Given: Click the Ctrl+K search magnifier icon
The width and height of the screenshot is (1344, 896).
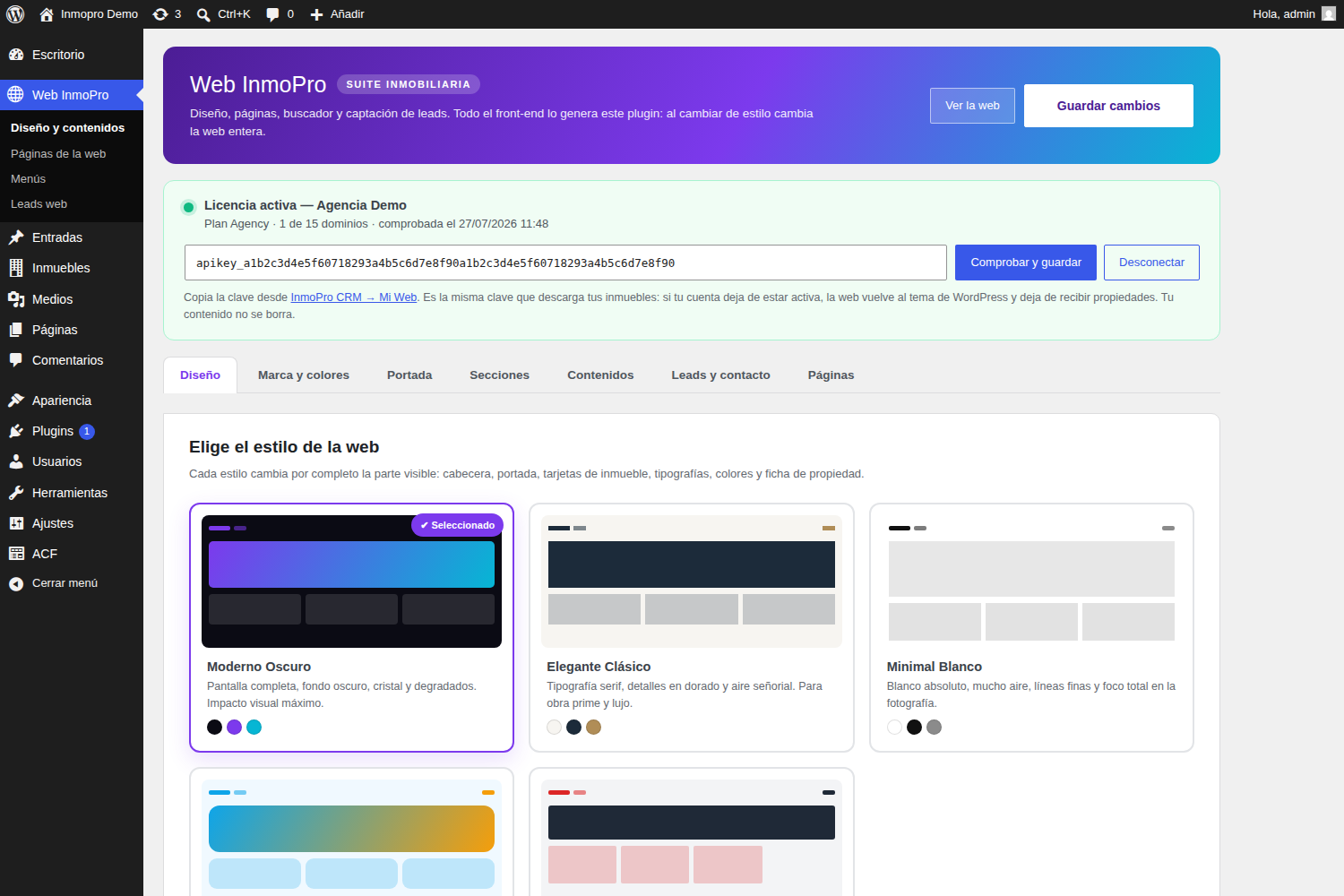Looking at the screenshot, I should pyautogui.click(x=203, y=14).
